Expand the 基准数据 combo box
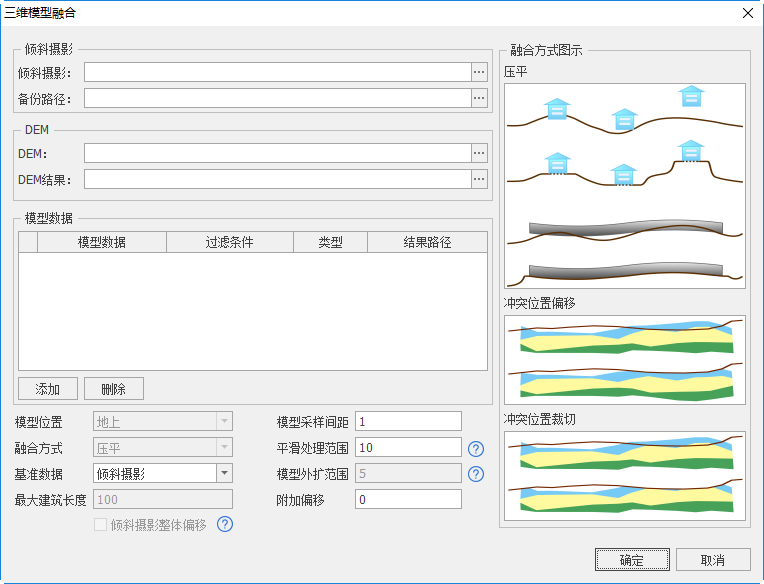The width and height of the screenshot is (764, 584). [x=224, y=474]
